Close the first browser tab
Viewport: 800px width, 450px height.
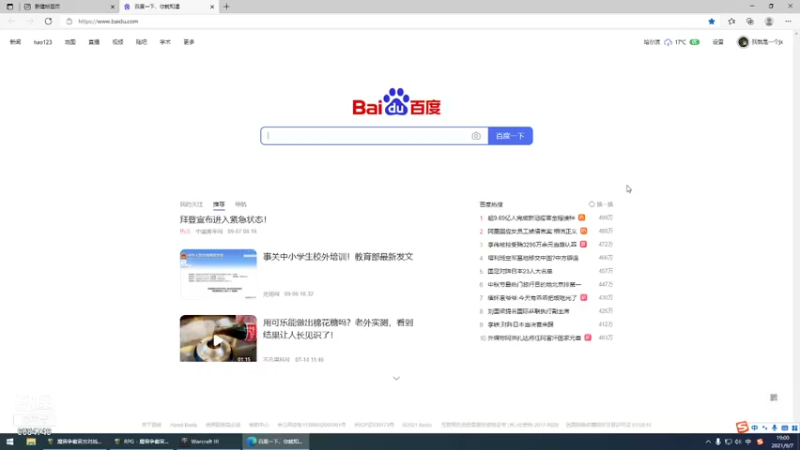click(x=113, y=7)
